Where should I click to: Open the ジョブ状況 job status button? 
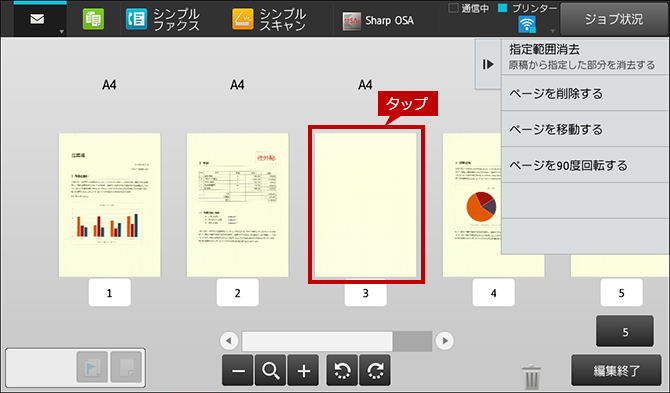[x=614, y=19]
